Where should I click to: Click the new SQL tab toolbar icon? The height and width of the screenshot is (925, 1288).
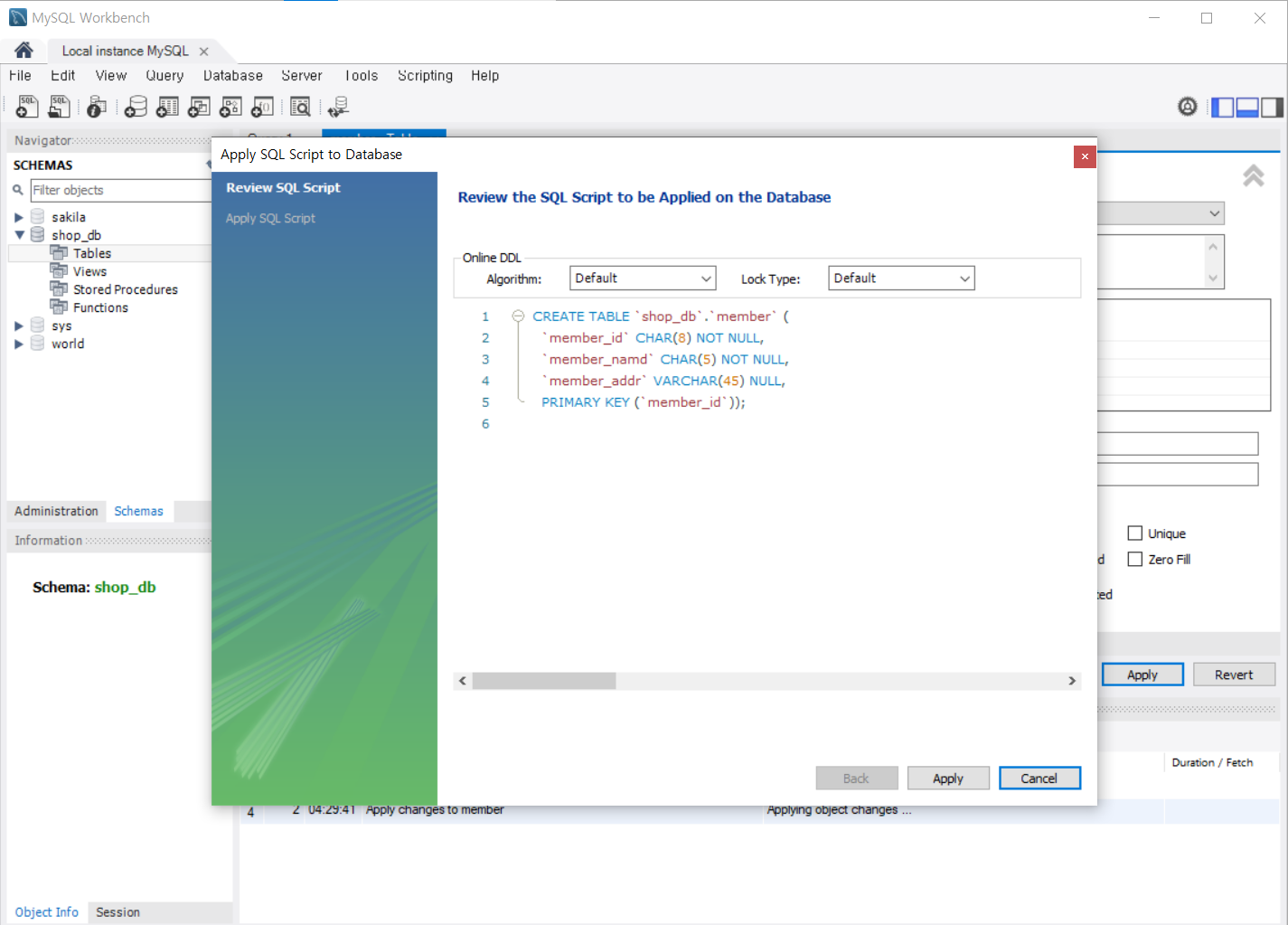[27, 107]
